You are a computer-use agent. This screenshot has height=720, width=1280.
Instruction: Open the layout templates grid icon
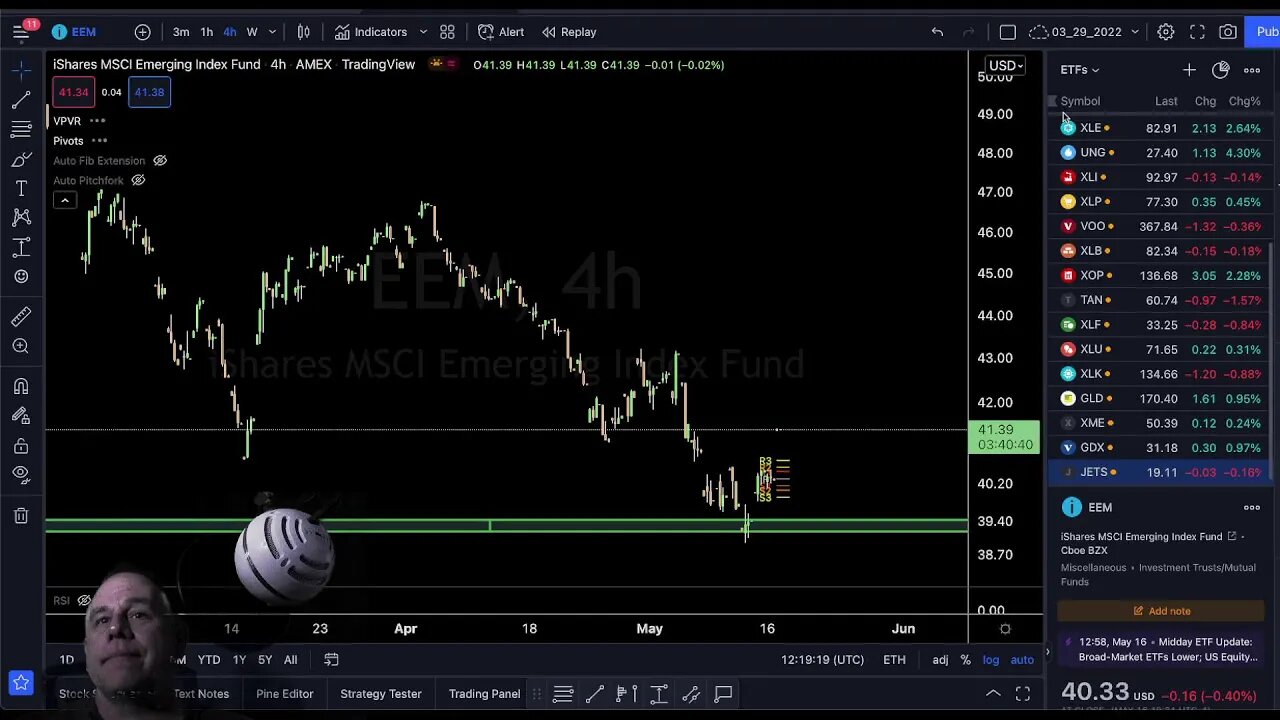point(447,32)
